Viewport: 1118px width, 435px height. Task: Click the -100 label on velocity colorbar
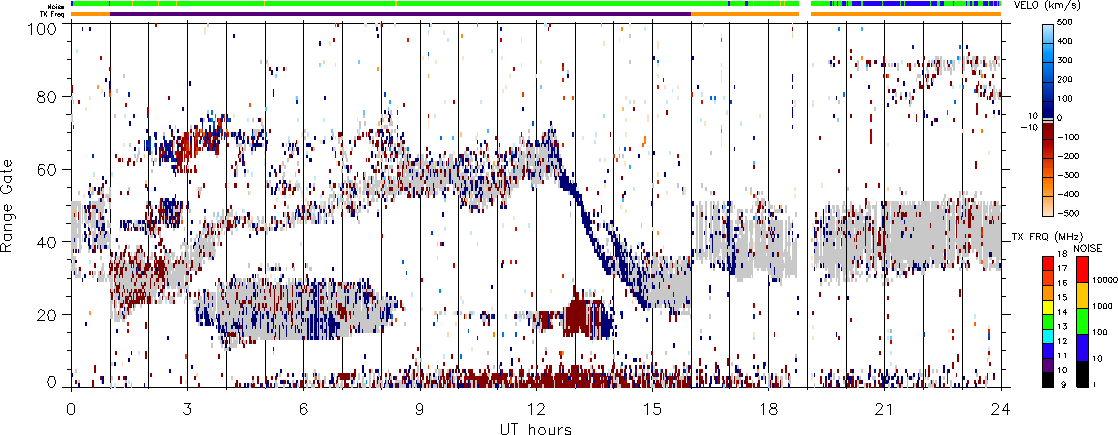(1067, 136)
